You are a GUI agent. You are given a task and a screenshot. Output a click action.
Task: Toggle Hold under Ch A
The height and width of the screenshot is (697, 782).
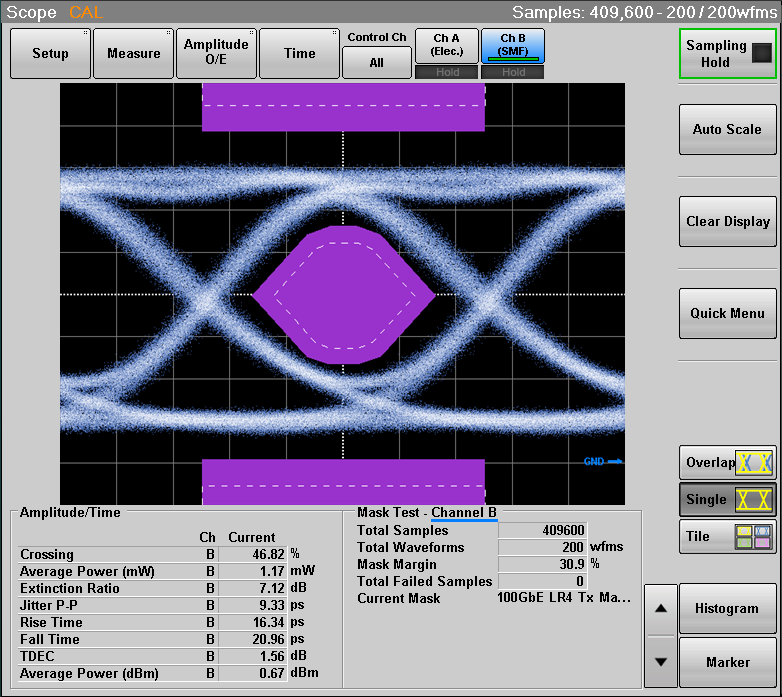pos(446,72)
